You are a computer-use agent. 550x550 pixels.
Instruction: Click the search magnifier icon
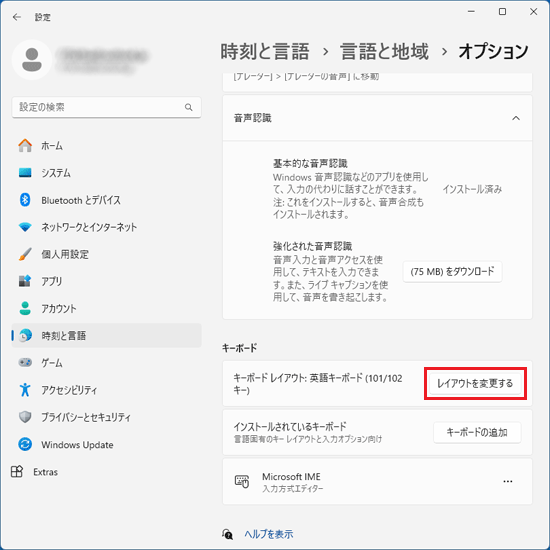[x=188, y=107]
